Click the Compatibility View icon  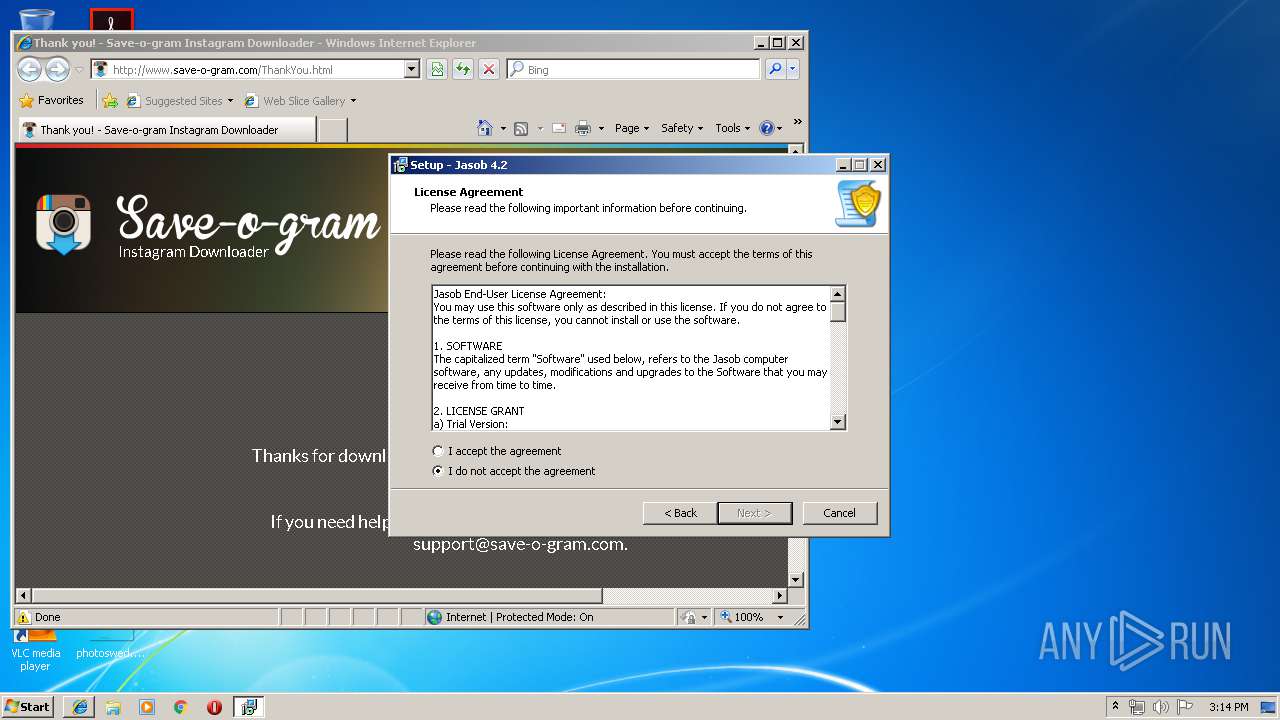click(x=437, y=69)
